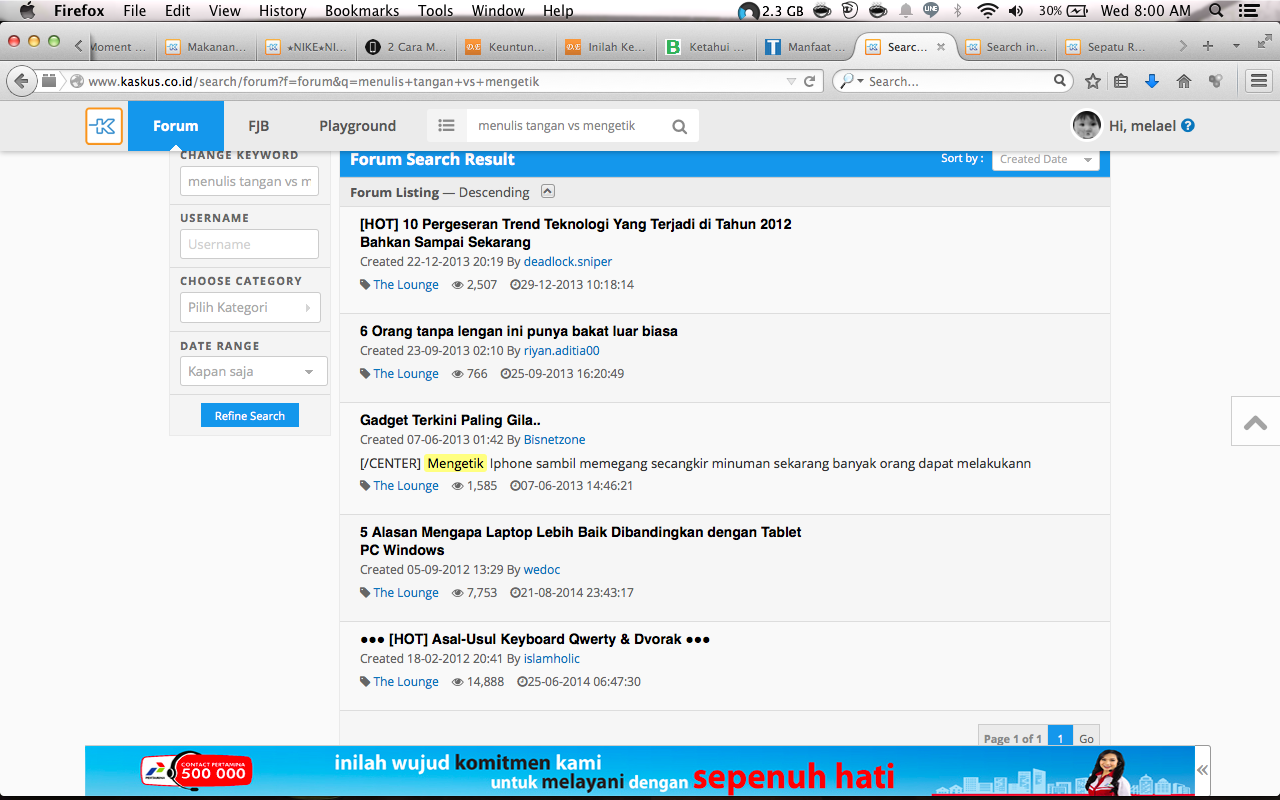1280x800 pixels.
Task: Open Bisnetzone user profile
Action: coord(555,440)
